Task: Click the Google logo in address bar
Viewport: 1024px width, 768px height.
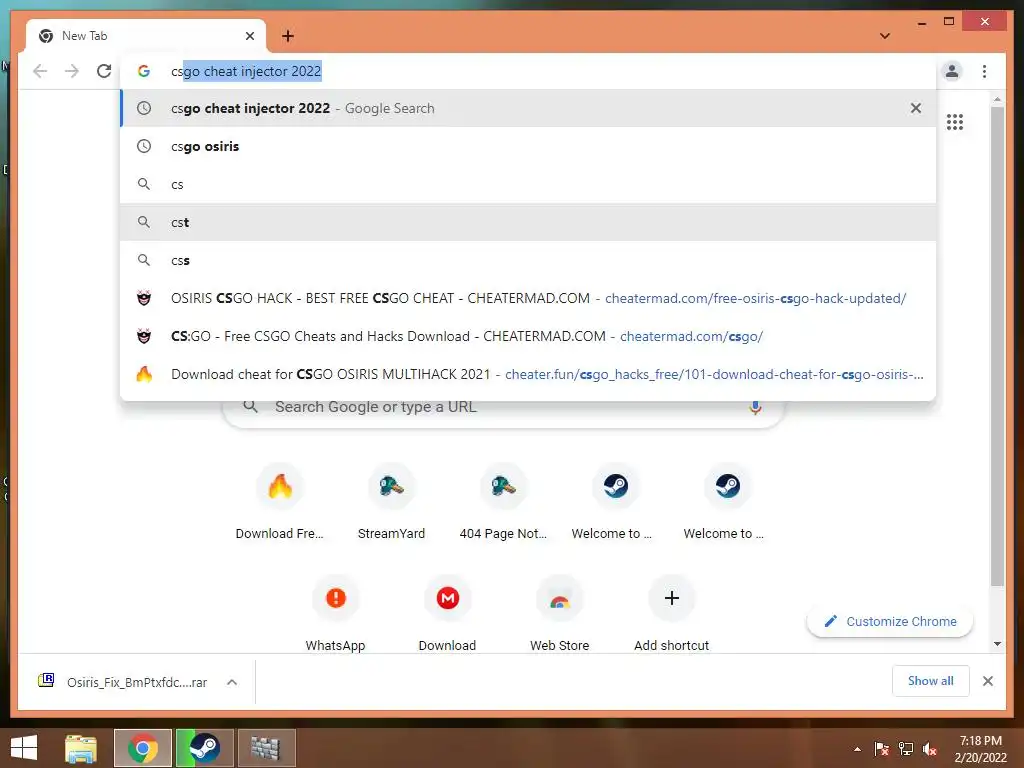Action: click(x=144, y=71)
